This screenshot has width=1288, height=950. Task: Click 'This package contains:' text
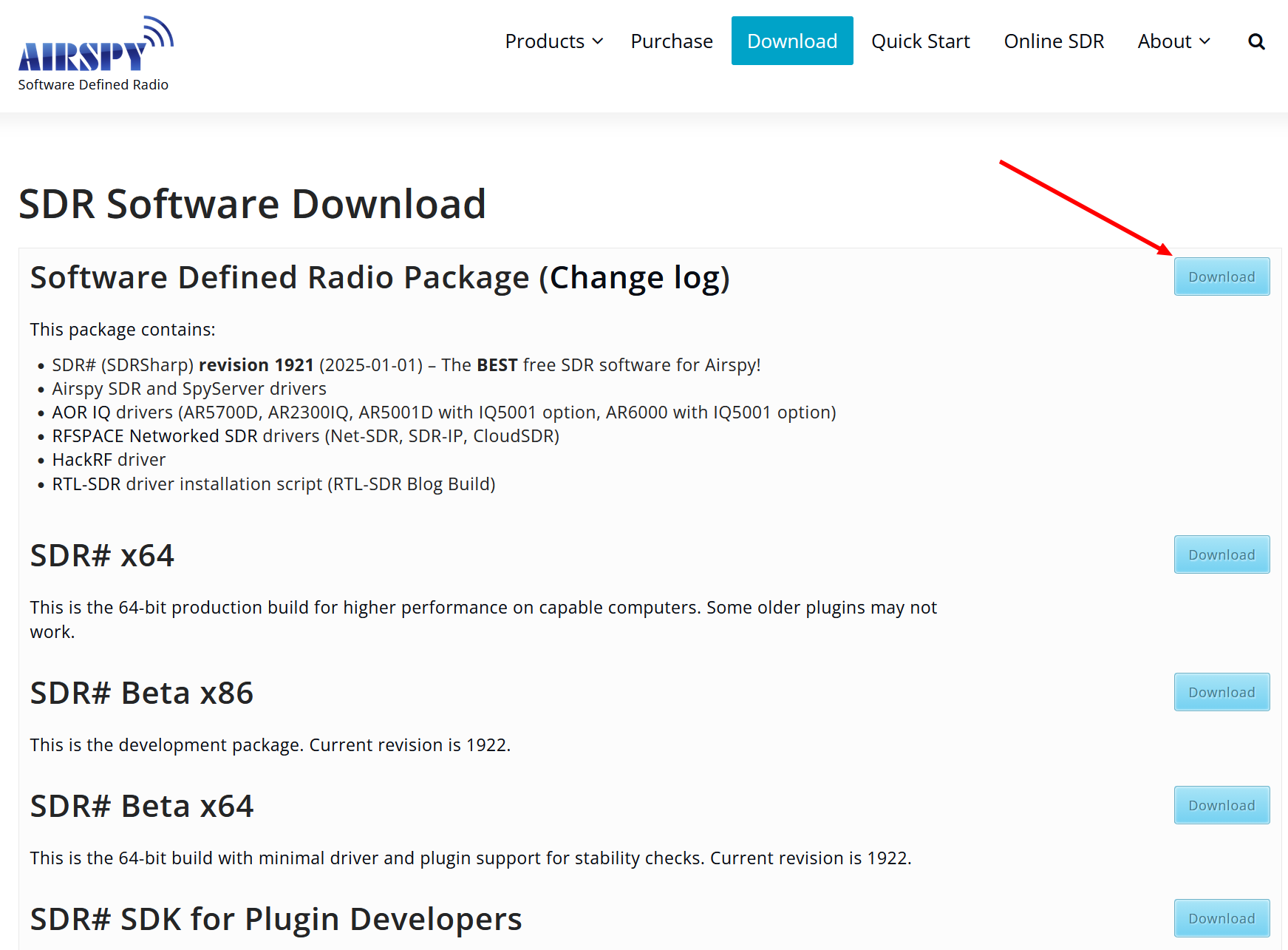pos(123,330)
